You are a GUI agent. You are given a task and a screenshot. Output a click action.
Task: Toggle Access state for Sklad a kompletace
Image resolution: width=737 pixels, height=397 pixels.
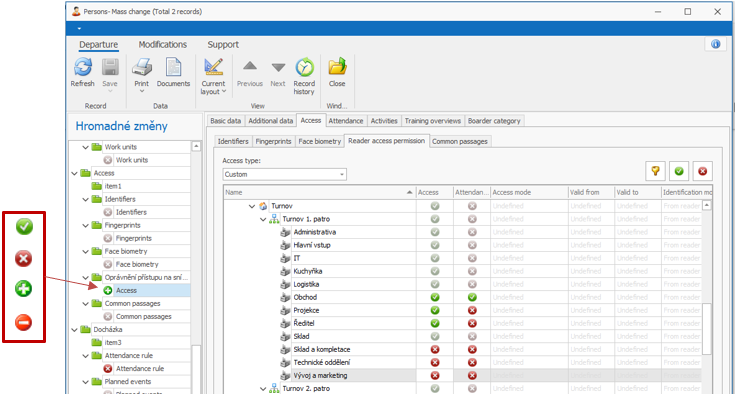[435, 350]
